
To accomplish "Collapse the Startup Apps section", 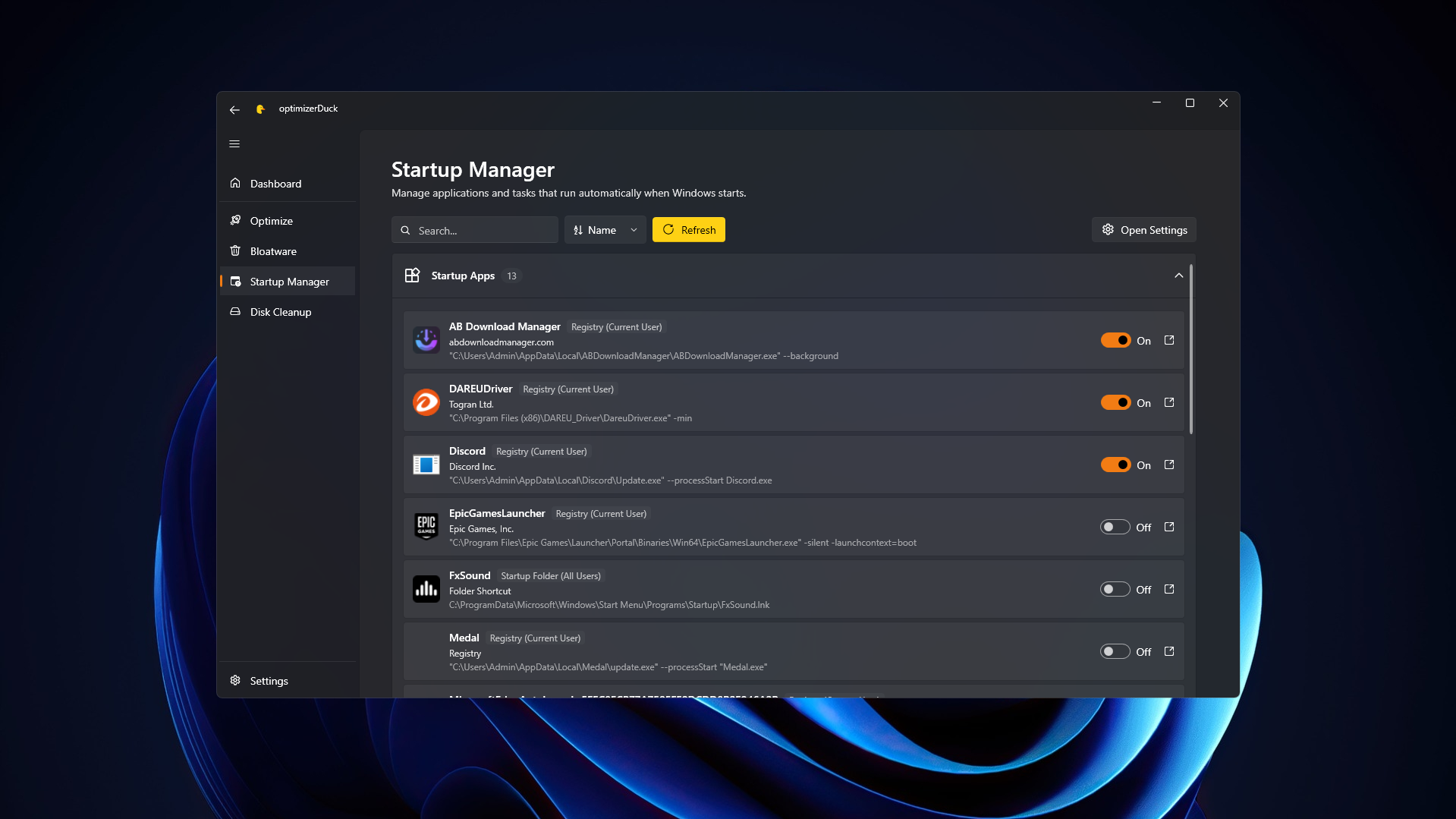I will (1178, 276).
